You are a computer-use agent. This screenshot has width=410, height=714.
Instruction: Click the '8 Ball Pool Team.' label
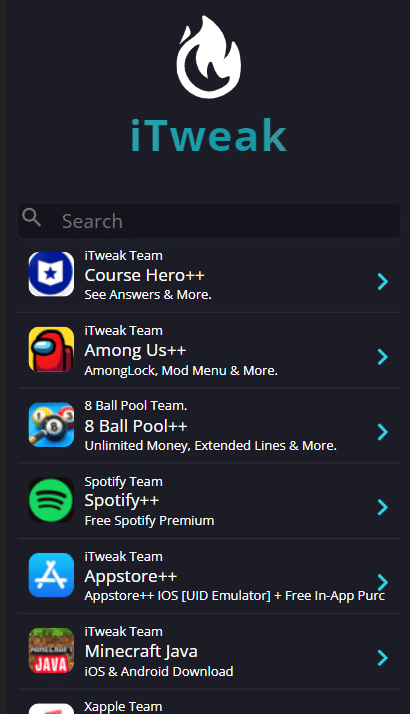(136, 405)
